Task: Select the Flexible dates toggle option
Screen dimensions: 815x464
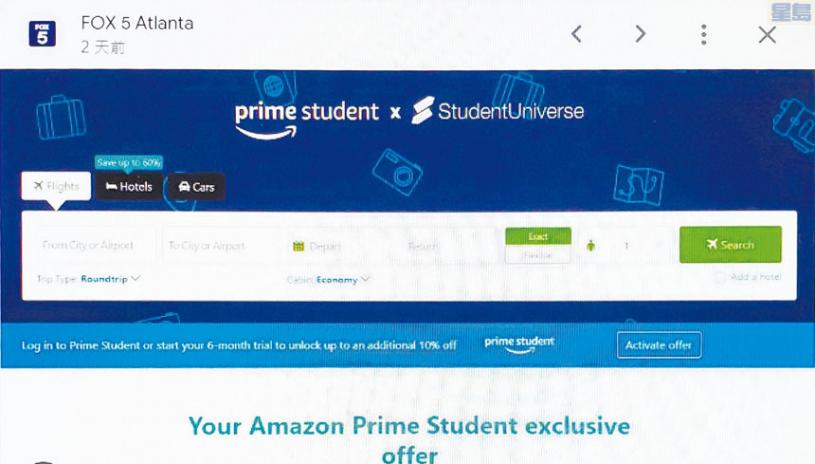Action: click(x=538, y=255)
